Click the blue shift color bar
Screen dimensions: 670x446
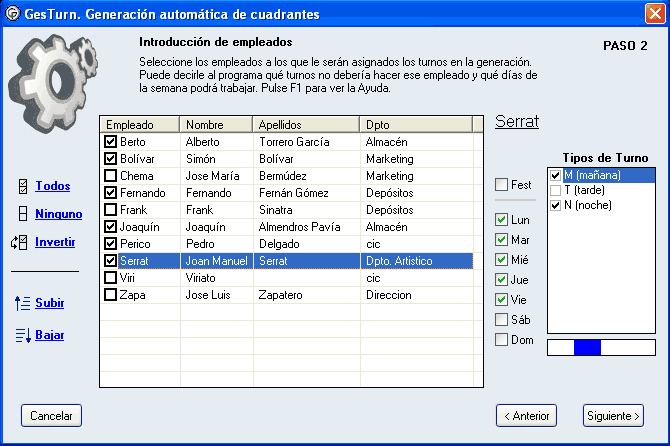(x=587, y=347)
